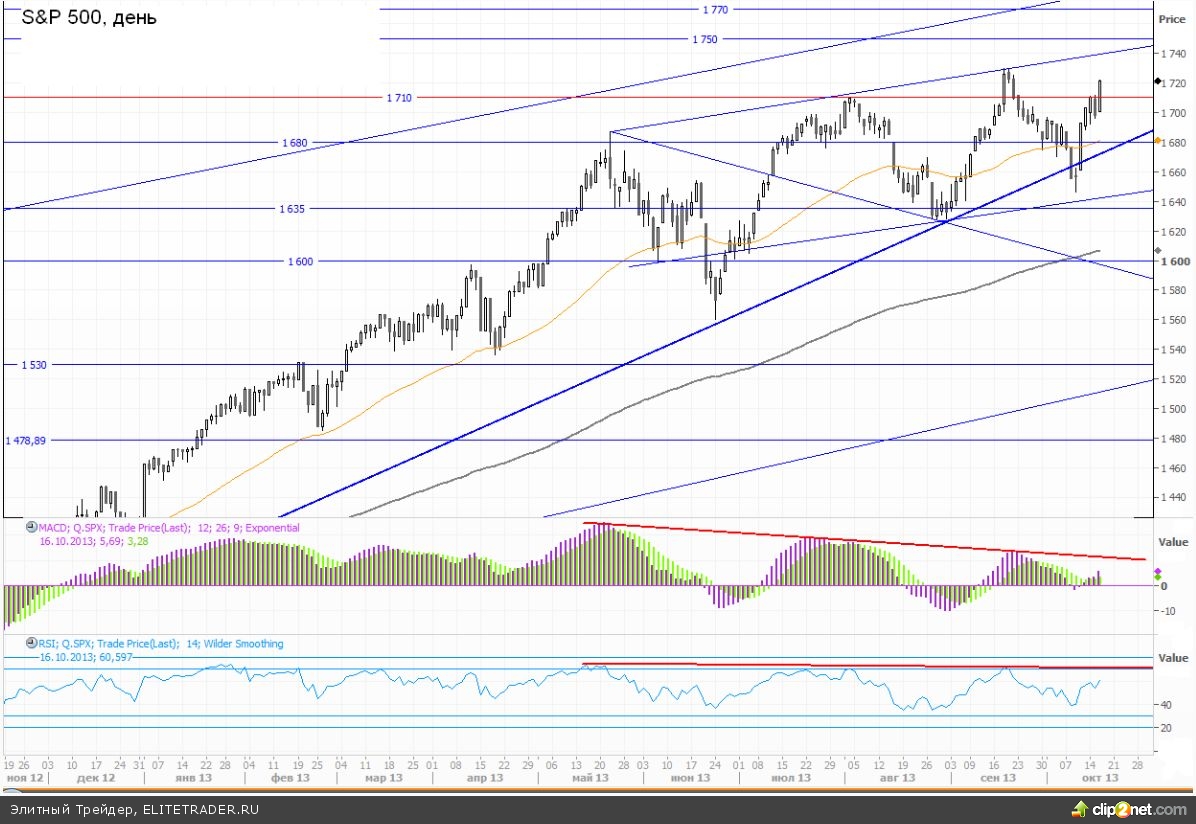1196x824 pixels.
Task: Click the orange moving-average marker on price axis
Action: point(1157,141)
